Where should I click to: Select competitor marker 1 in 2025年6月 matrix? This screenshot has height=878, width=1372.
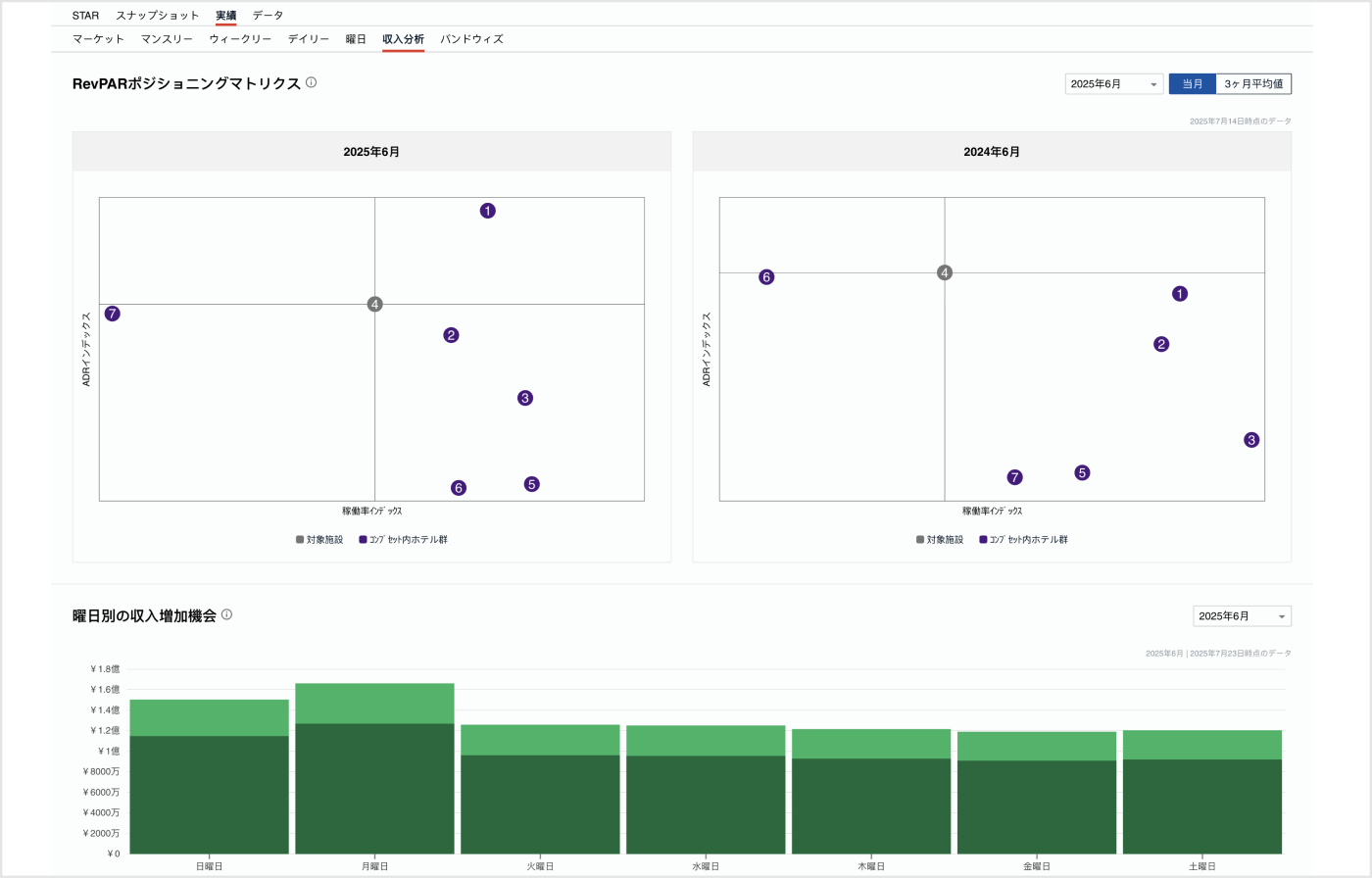(487, 211)
